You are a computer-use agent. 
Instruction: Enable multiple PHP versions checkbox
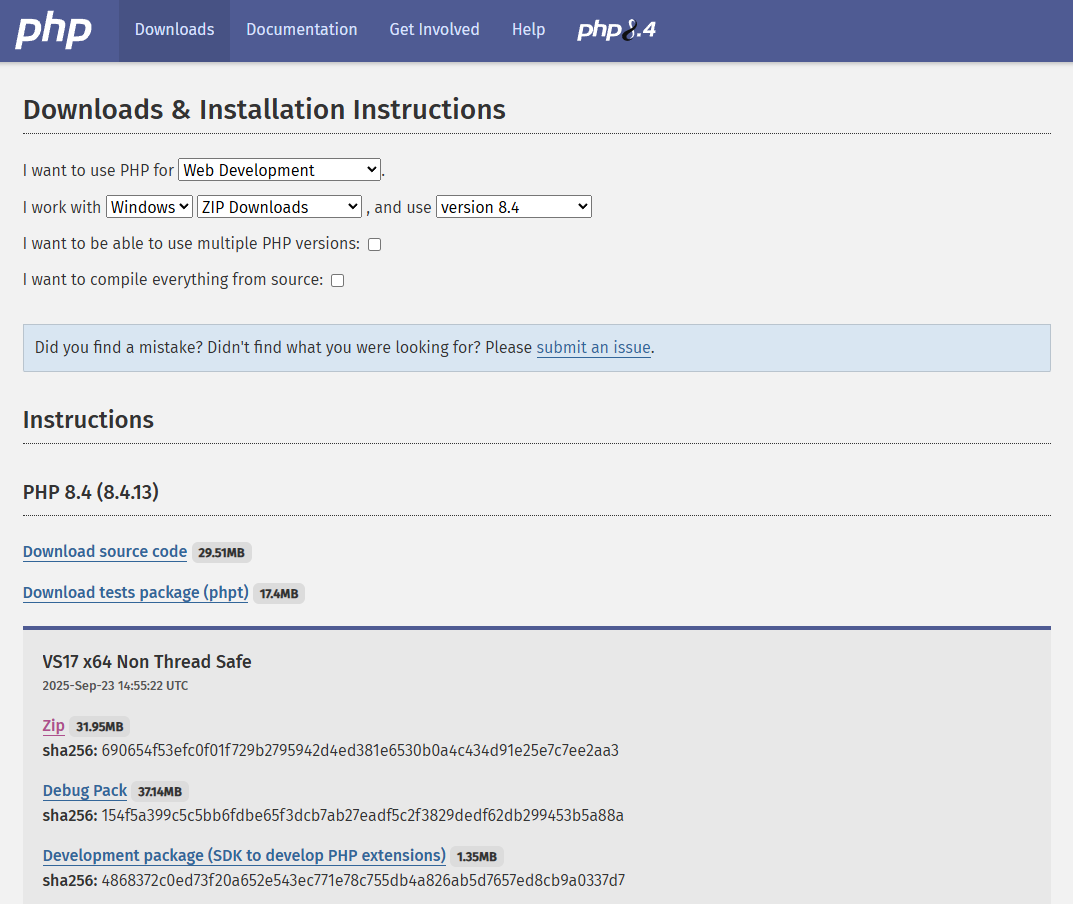[374, 244]
